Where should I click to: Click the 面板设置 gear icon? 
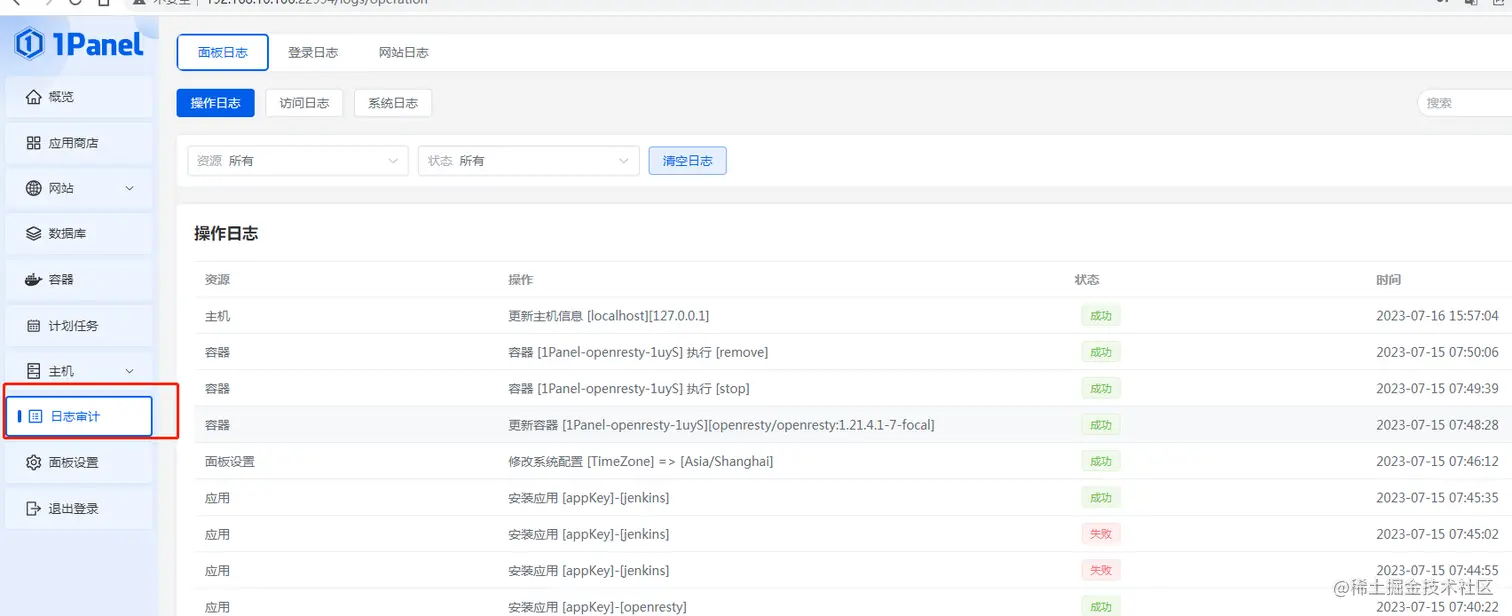coord(34,462)
